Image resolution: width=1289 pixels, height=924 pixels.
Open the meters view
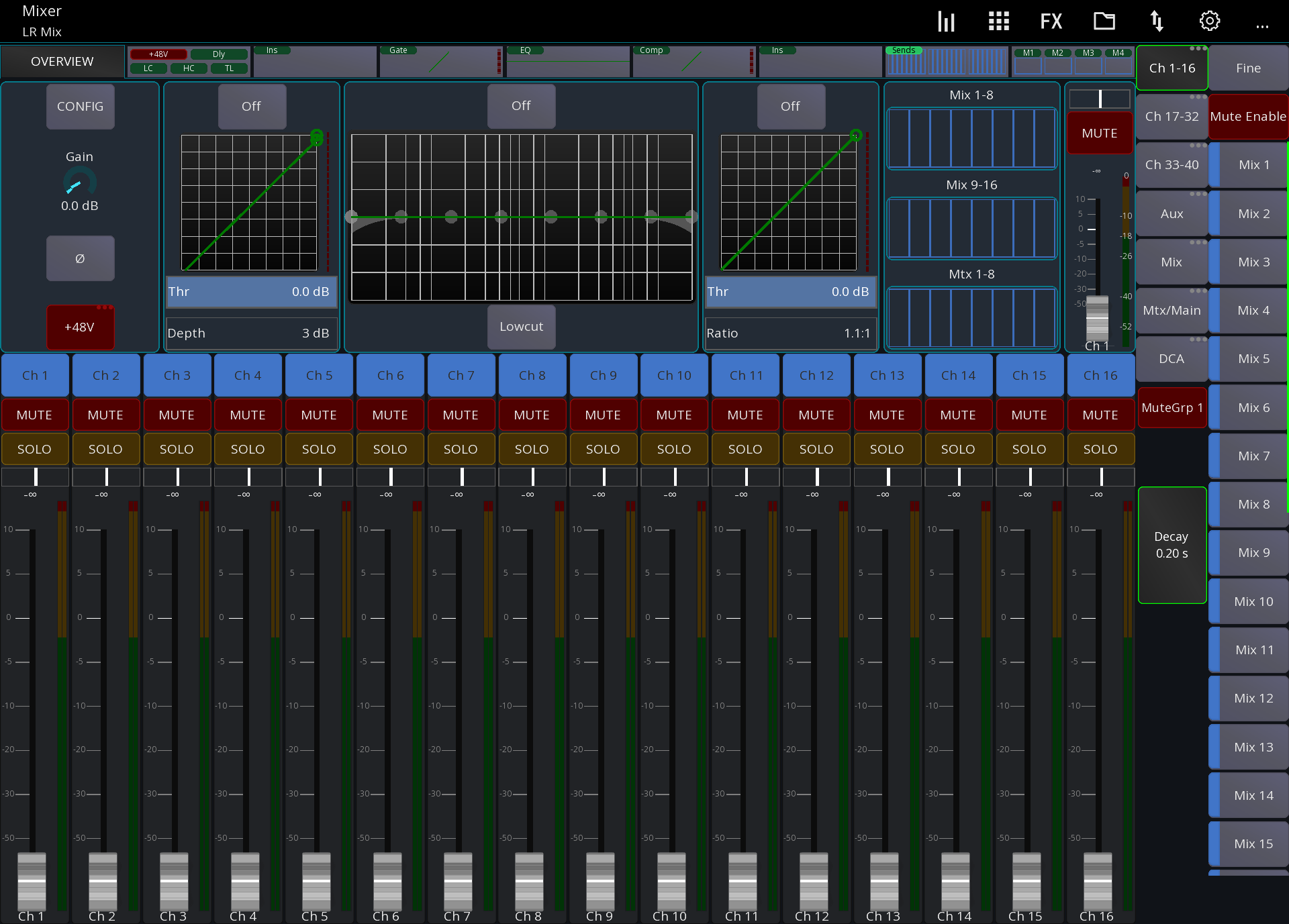946,21
